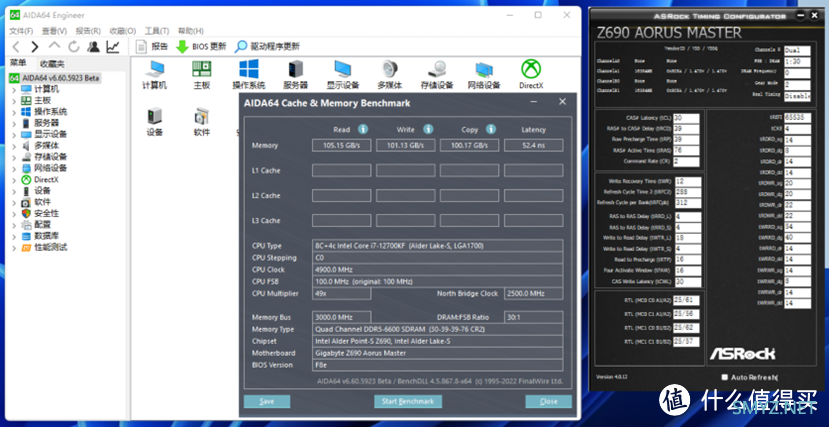Click 驱动程序更新 driver update button
The width and height of the screenshot is (829, 427).
pos(268,47)
